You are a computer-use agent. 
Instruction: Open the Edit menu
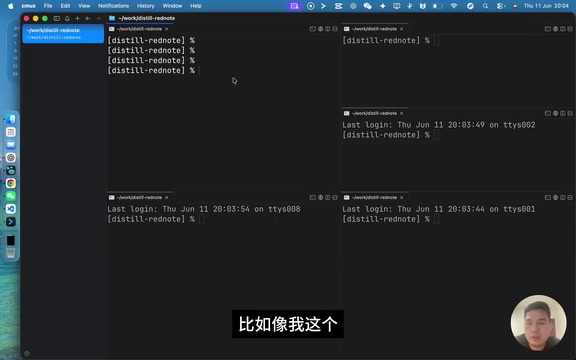pyautogui.click(x=65, y=6)
